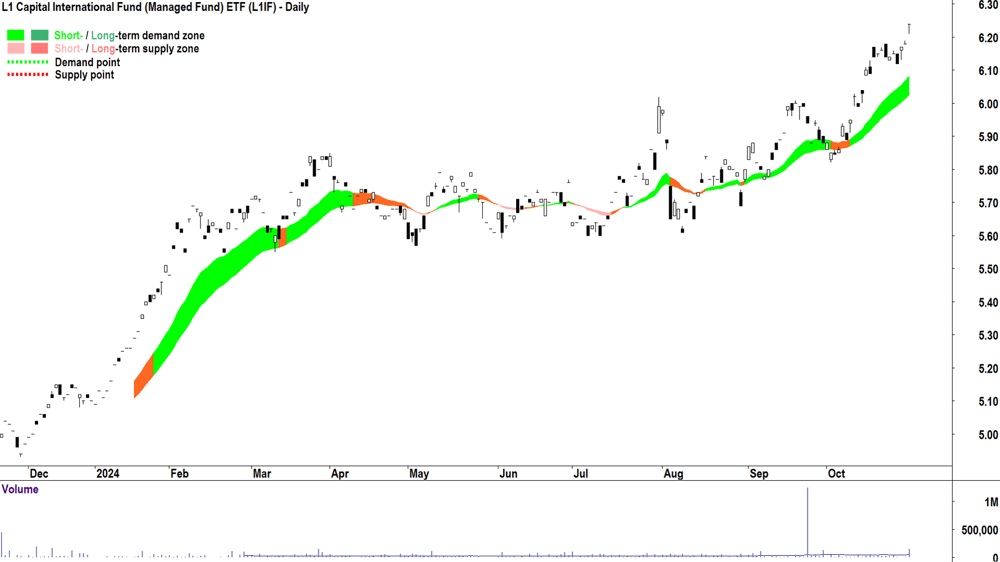Click the 'Short- / Long-term demand zone' legend text

129,36
